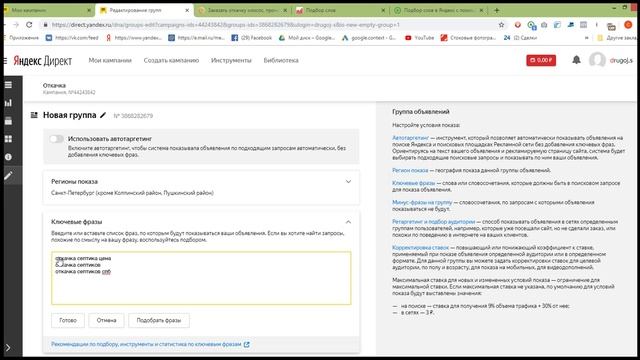The image size is (640, 360).
Task: Open the Регион показа help link
Action: click(410, 170)
